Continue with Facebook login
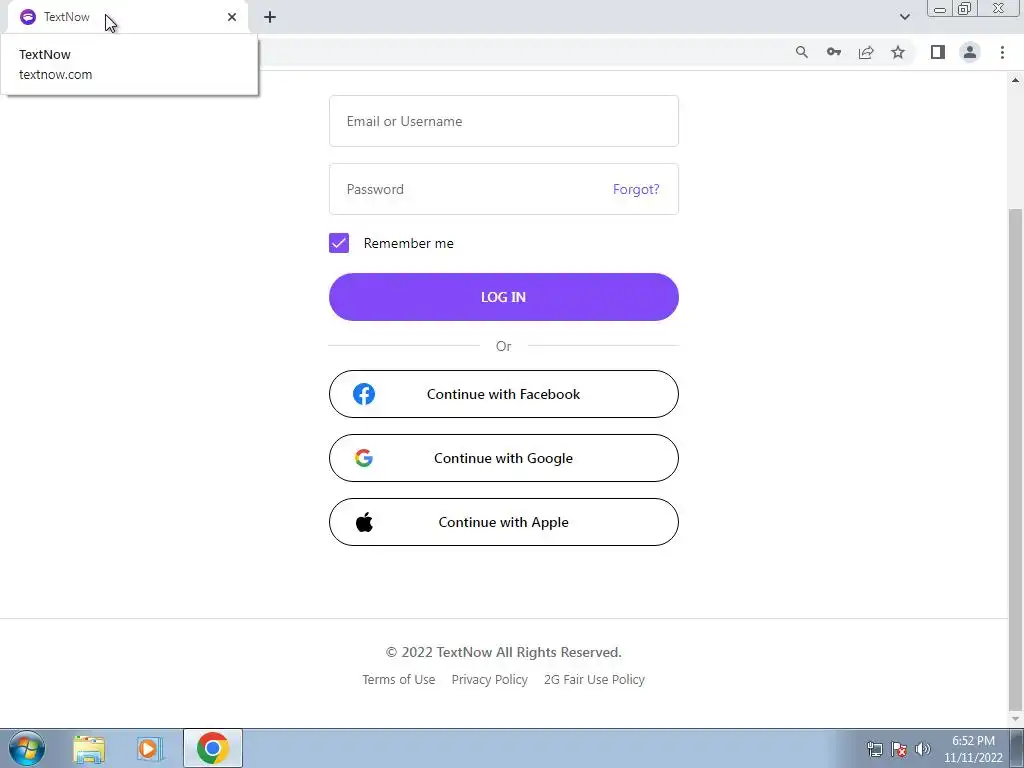Viewport: 1024px width, 768px height. [x=504, y=394]
